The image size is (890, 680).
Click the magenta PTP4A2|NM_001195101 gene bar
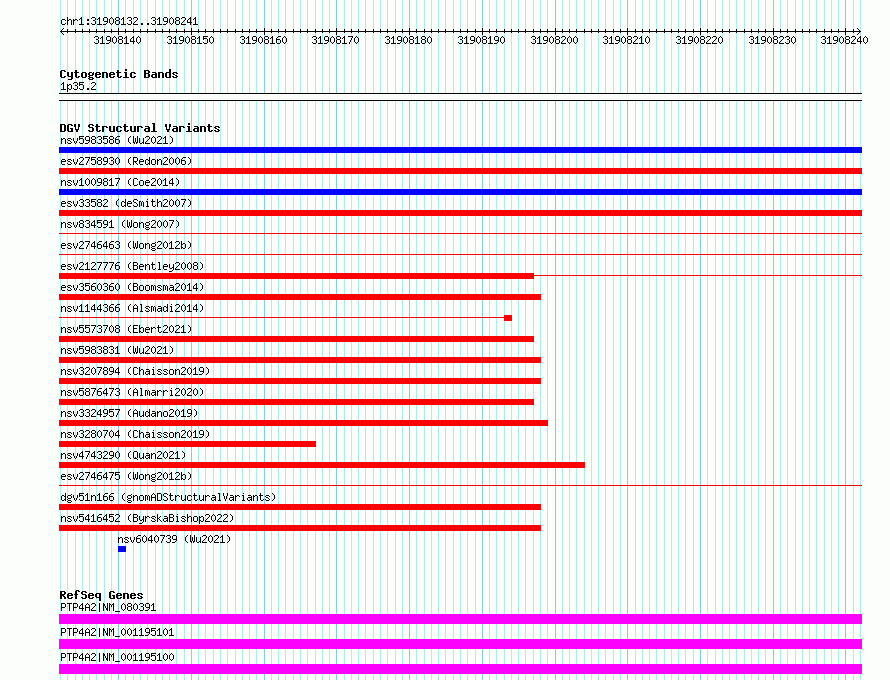pos(460,644)
